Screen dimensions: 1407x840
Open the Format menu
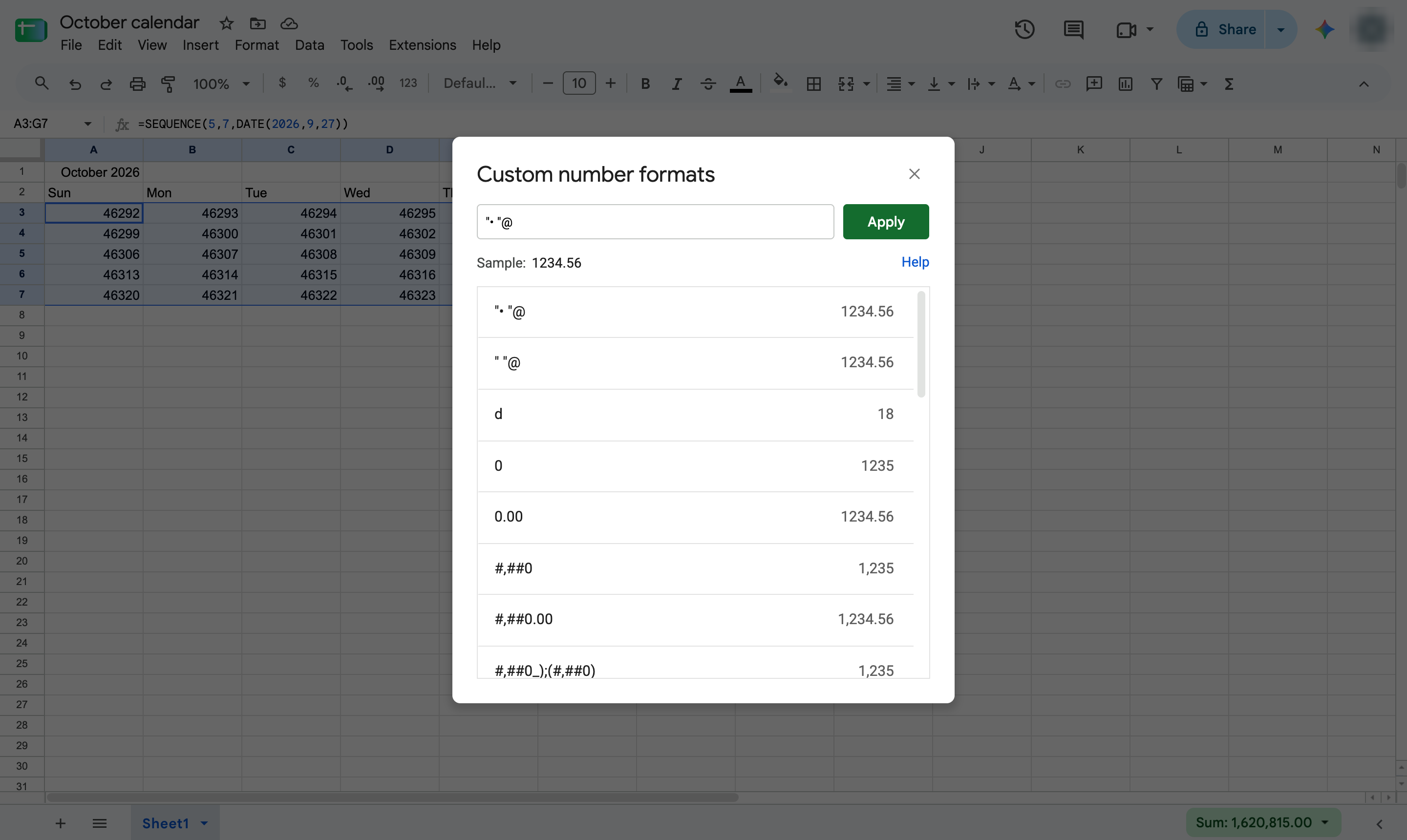click(x=256, y=45)
